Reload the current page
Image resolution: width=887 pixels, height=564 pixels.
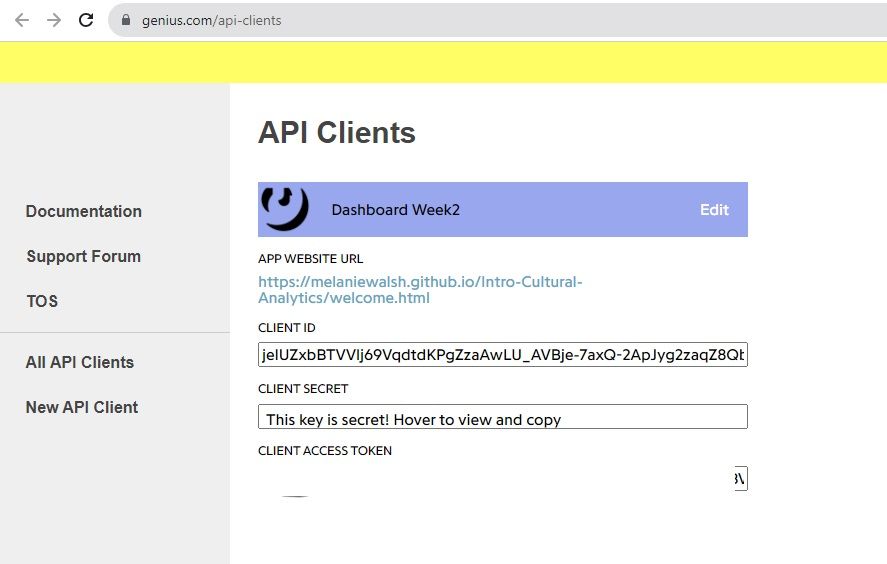tap(86, 20)
